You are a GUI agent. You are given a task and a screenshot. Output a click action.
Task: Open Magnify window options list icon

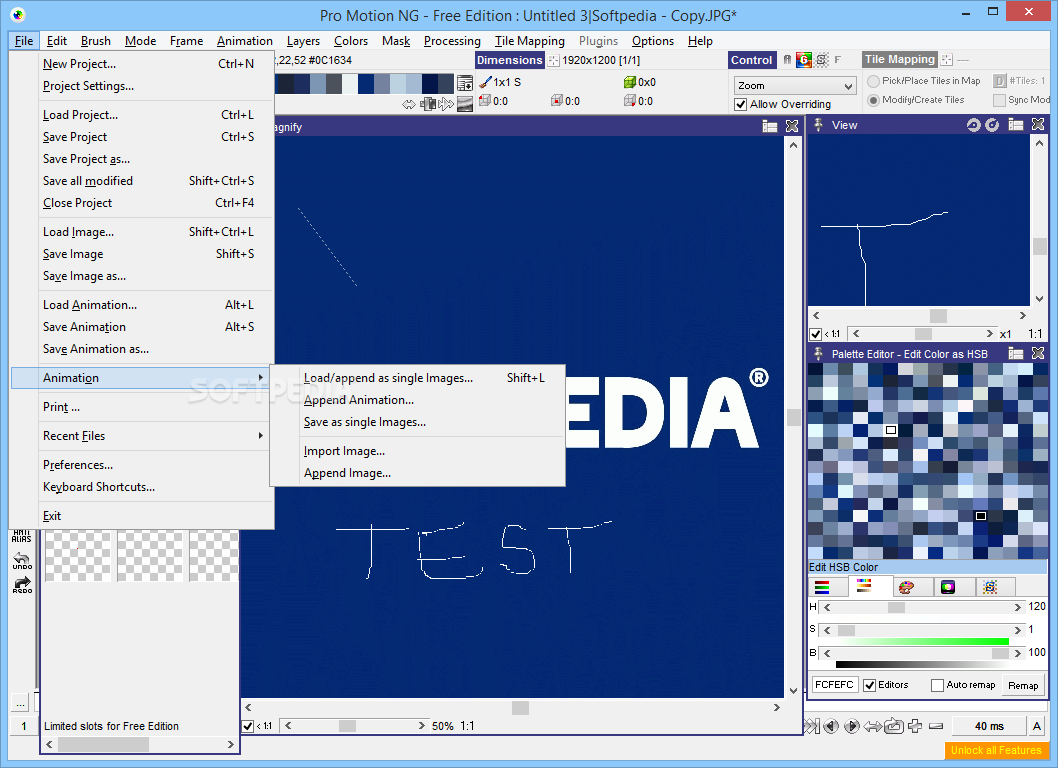pyautogui.click(x=770, y=126)
